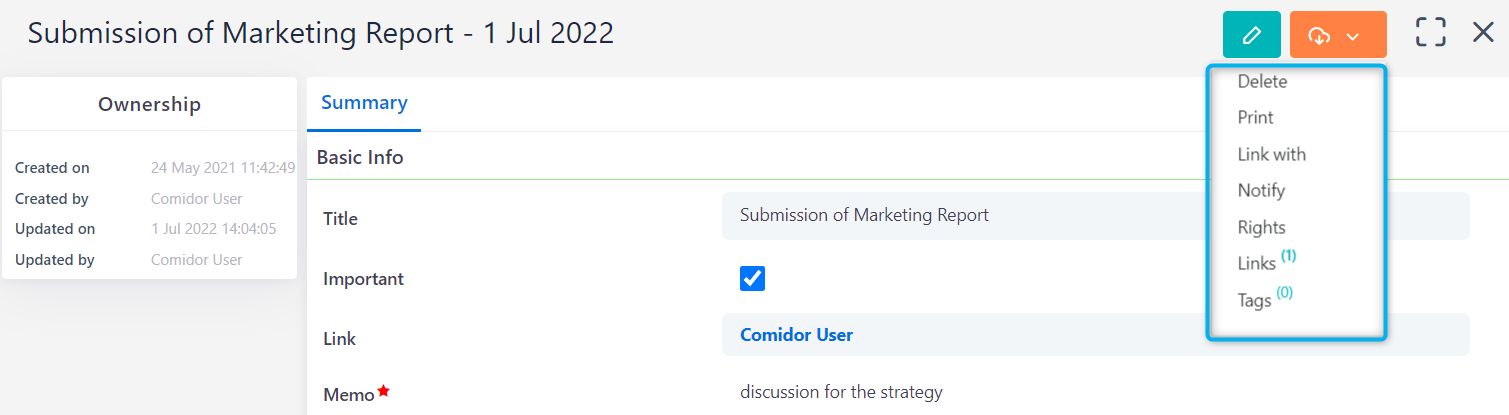Expand the orange actions dropdown chevron
This screenshot has width=1509, height=415.
point(1353,36)
